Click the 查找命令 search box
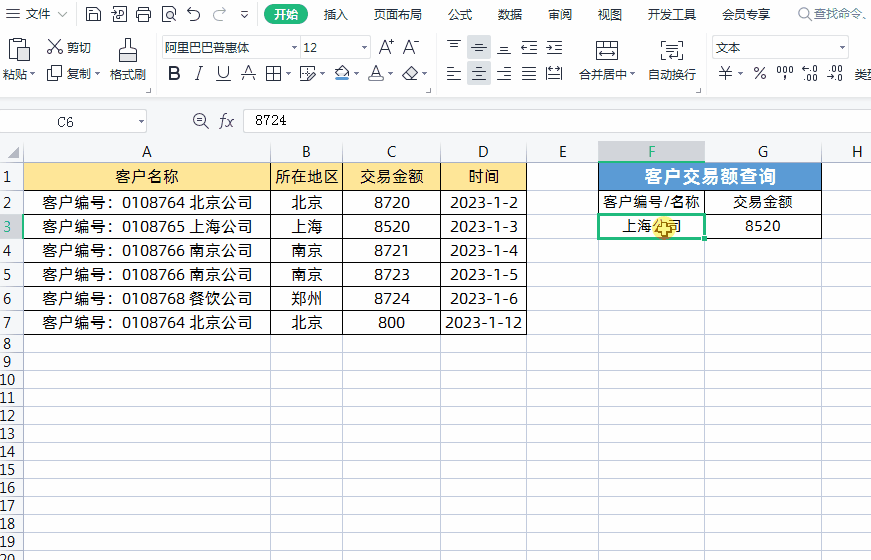The image size is (871, 560). pyautogui.click(x=833, y=14)
